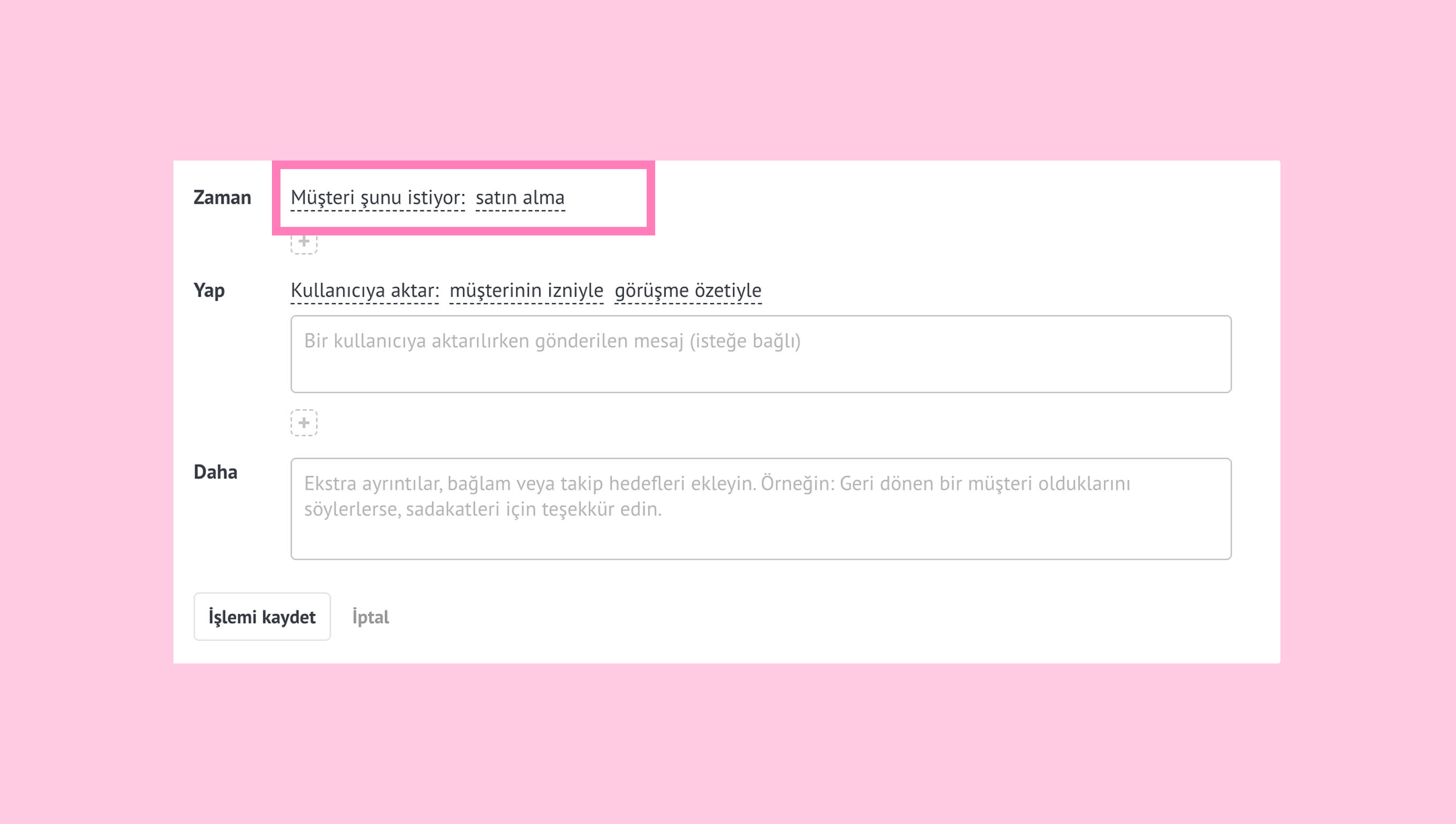Image resolution: width=1456 pixels, height=824 pixels.
Task: Open the 'Müşteri şunu istiyor' condition dropdown
Action: pos(377,197)
